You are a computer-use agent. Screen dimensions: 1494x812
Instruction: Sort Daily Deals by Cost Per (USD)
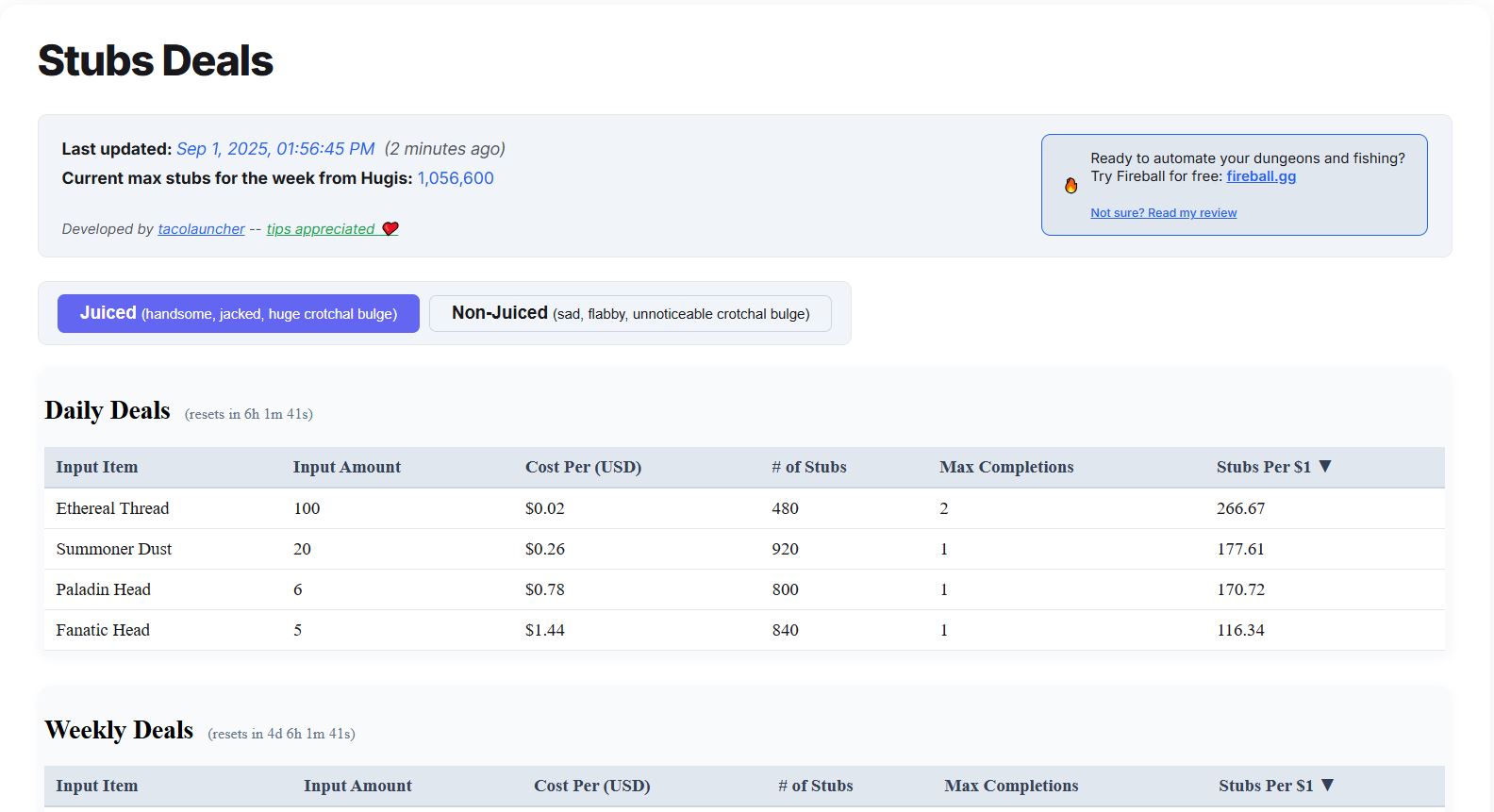click(x=583, y=467)
